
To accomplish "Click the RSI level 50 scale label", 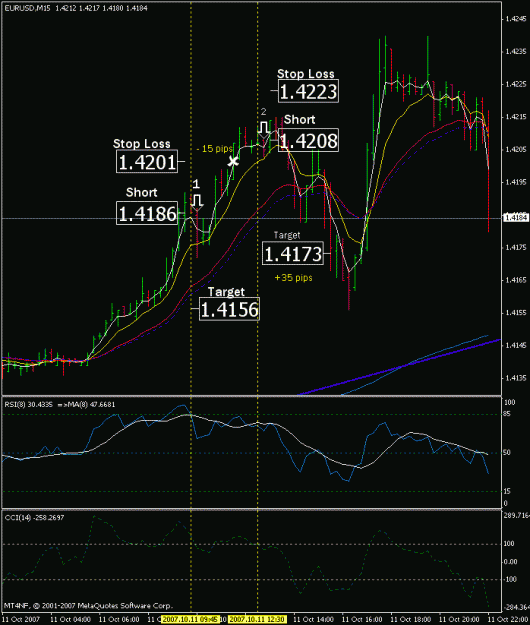I will coord(507,453).
